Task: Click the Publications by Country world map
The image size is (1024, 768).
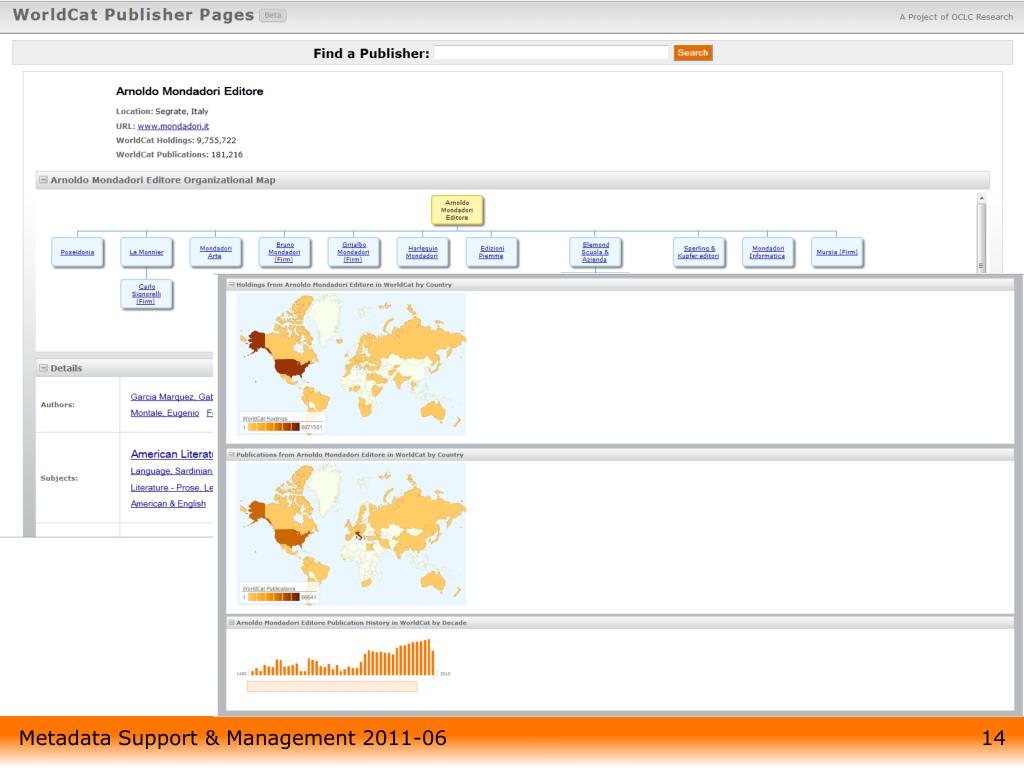Action: [x=351, y=534]
